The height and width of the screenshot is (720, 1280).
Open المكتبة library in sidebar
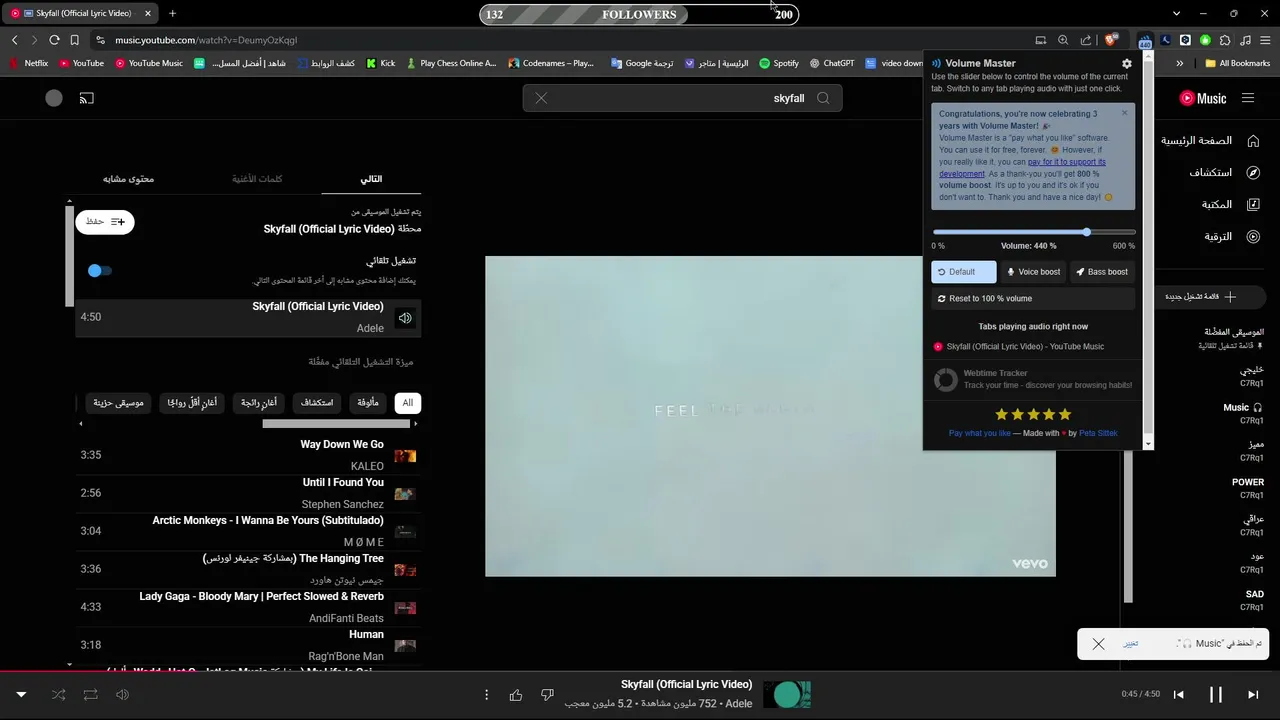[1230, 205]
